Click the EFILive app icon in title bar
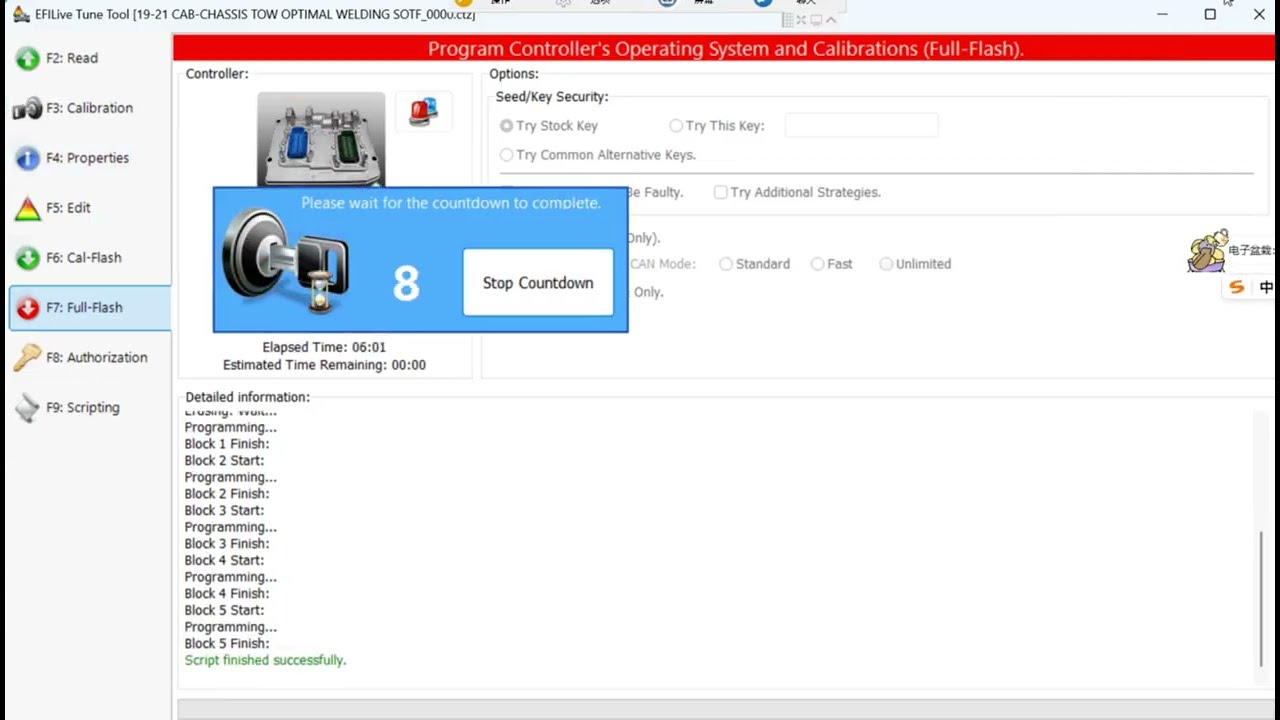 (x=21, y=14)
